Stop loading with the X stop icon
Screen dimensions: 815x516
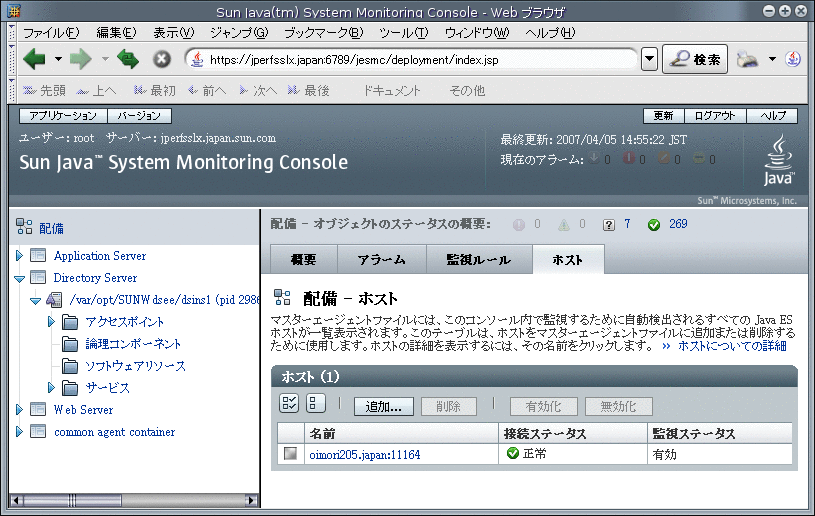click(162, 59)
